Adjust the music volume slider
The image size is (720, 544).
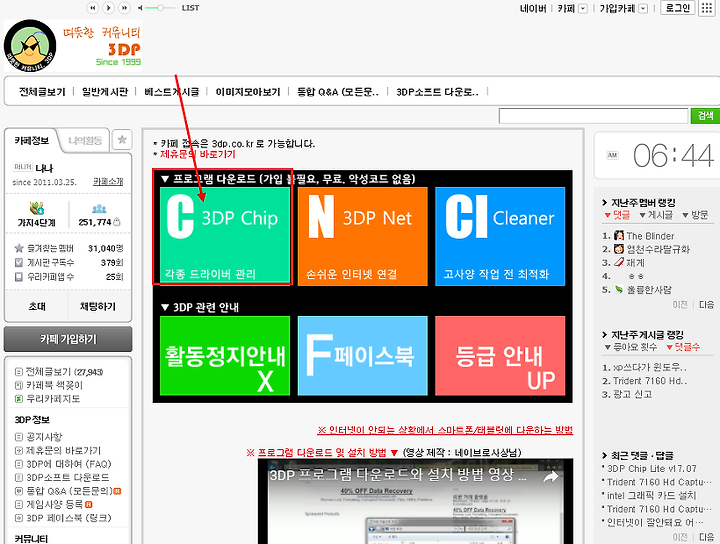click(160, 8)
